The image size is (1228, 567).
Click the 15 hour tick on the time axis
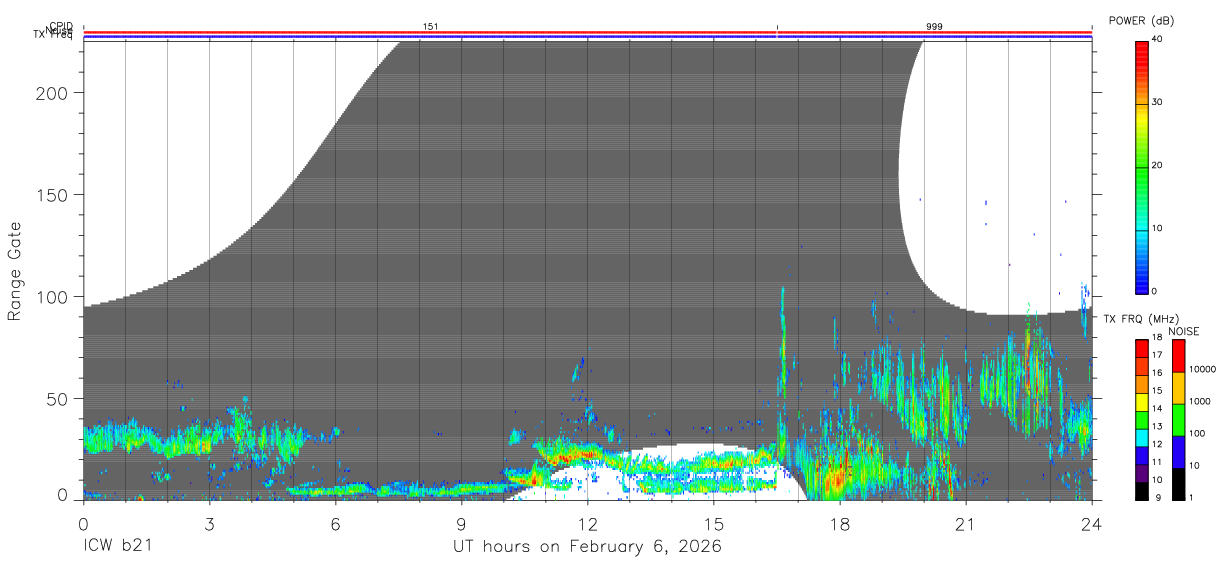click(714, 524)
